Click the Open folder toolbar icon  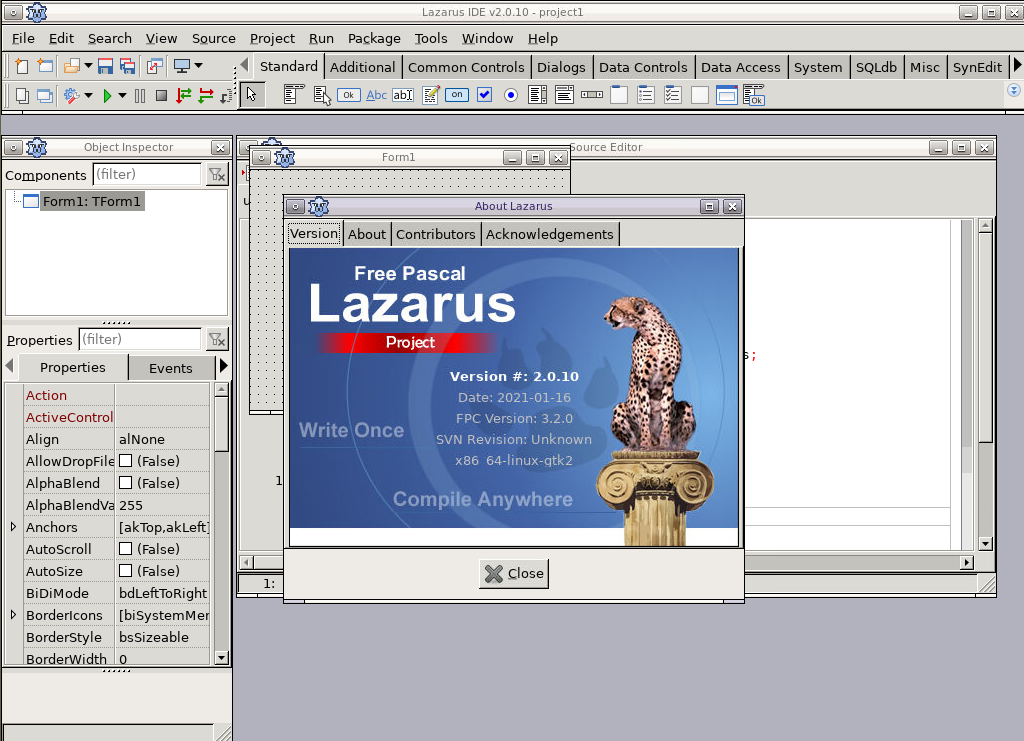(71, 66)
